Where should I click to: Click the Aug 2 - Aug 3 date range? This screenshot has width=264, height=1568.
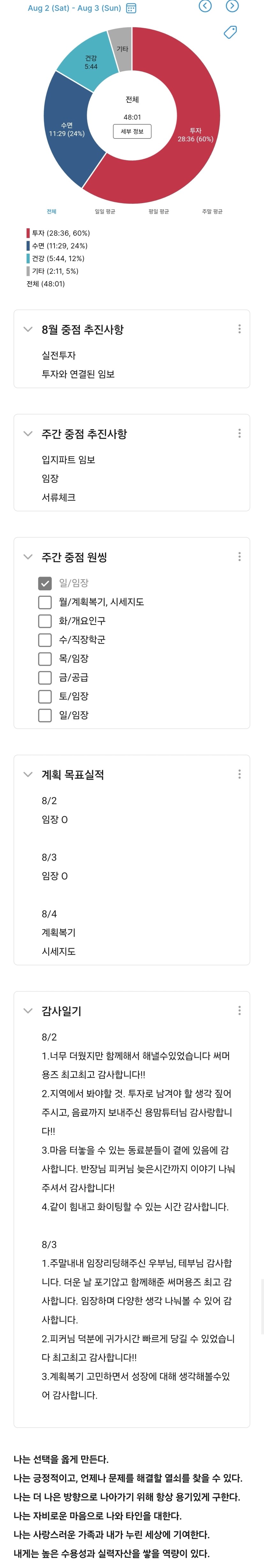74,9
